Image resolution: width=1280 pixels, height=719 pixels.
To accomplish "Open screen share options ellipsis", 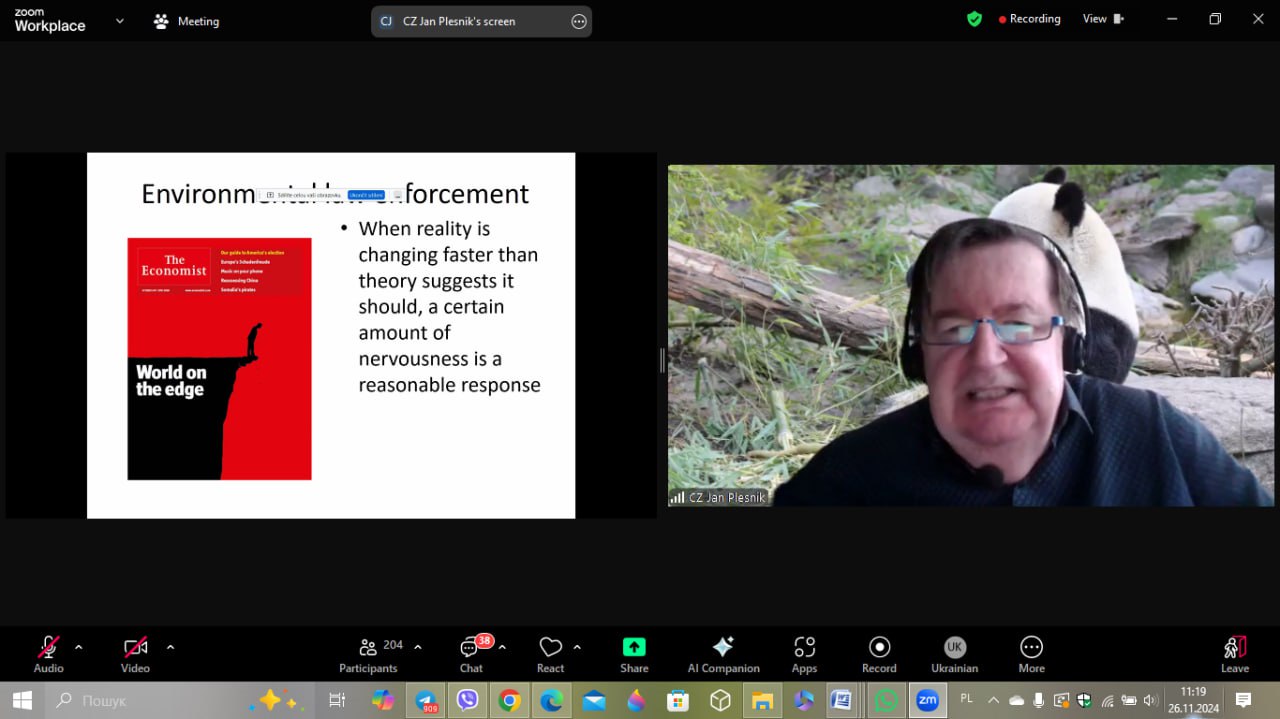I will pyautogui.click(x=578, y=21).
